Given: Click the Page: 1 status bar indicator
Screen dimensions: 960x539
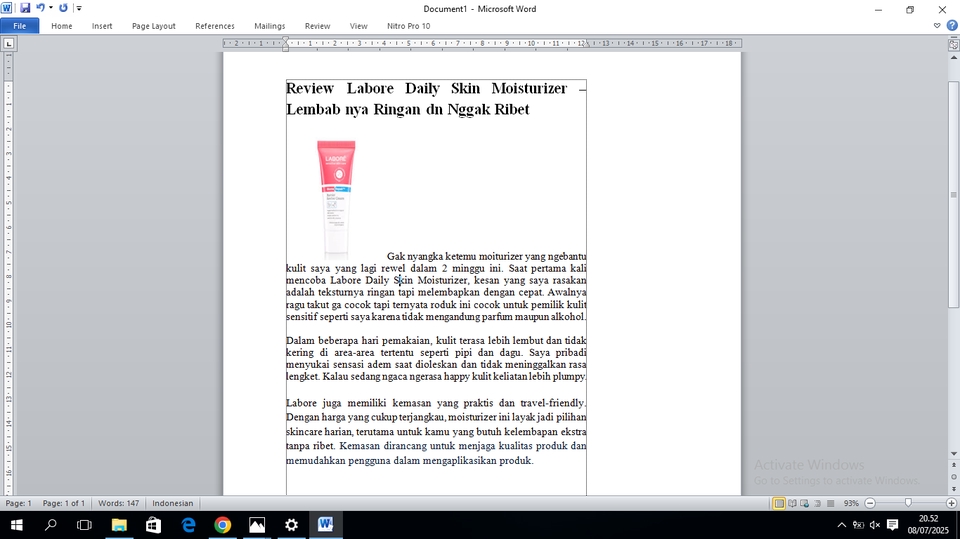Looking at the screenshot, I should click(x=18, y=503).
